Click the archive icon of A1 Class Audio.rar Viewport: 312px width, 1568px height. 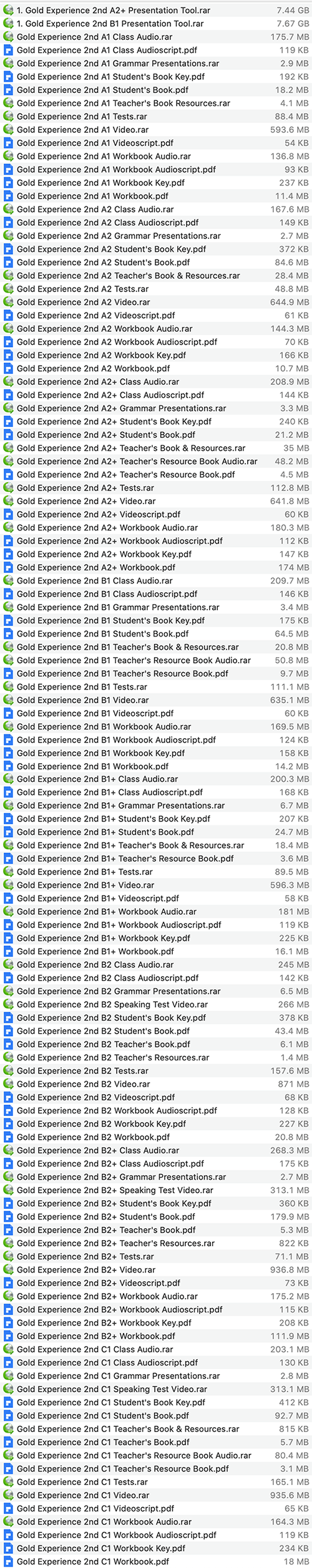point(8,37)
